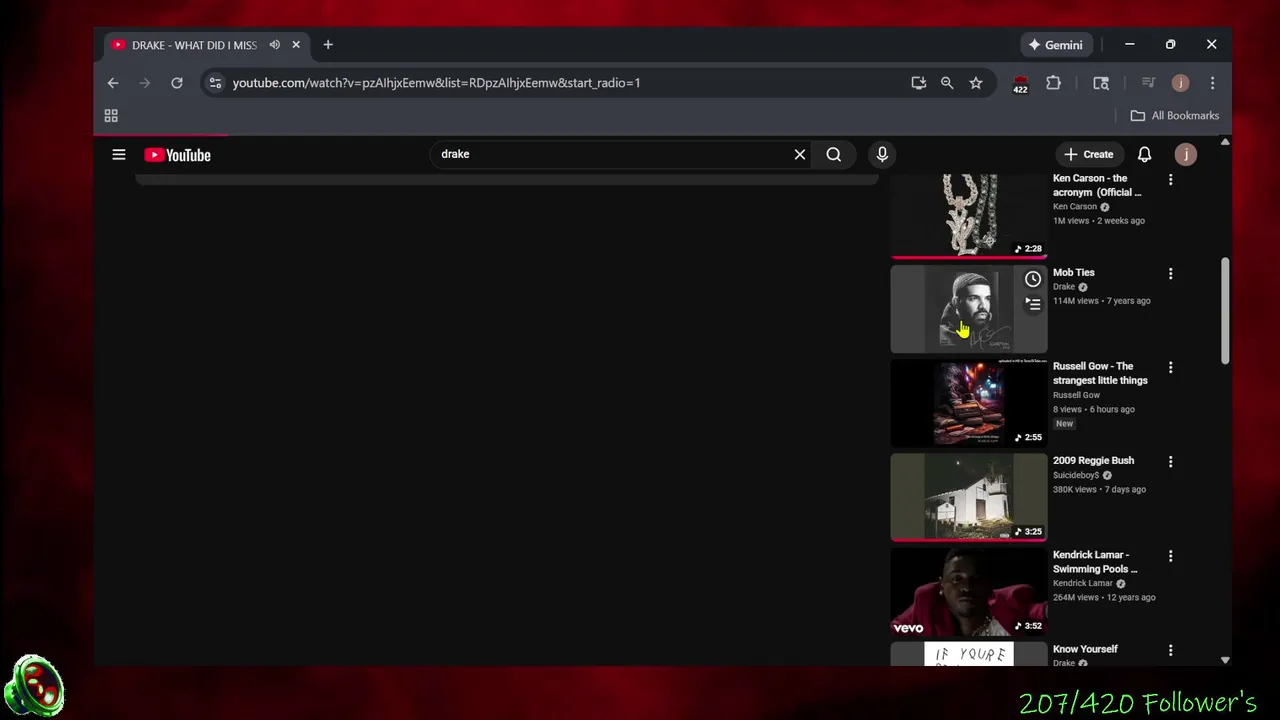Open zoom control in address bar
The image size is (1280, 720).
947,83
